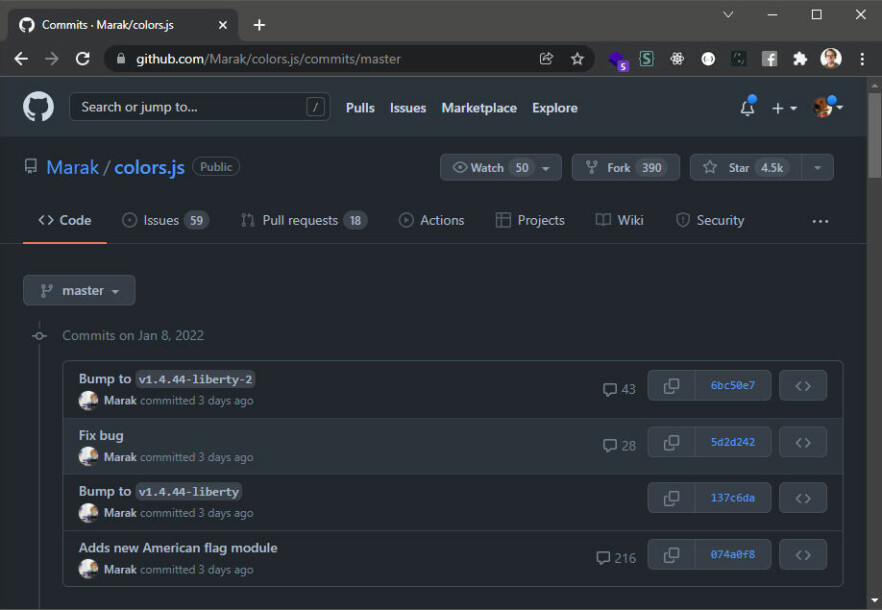
Task: Open commit 137c6da
Action: pos(733,498)
